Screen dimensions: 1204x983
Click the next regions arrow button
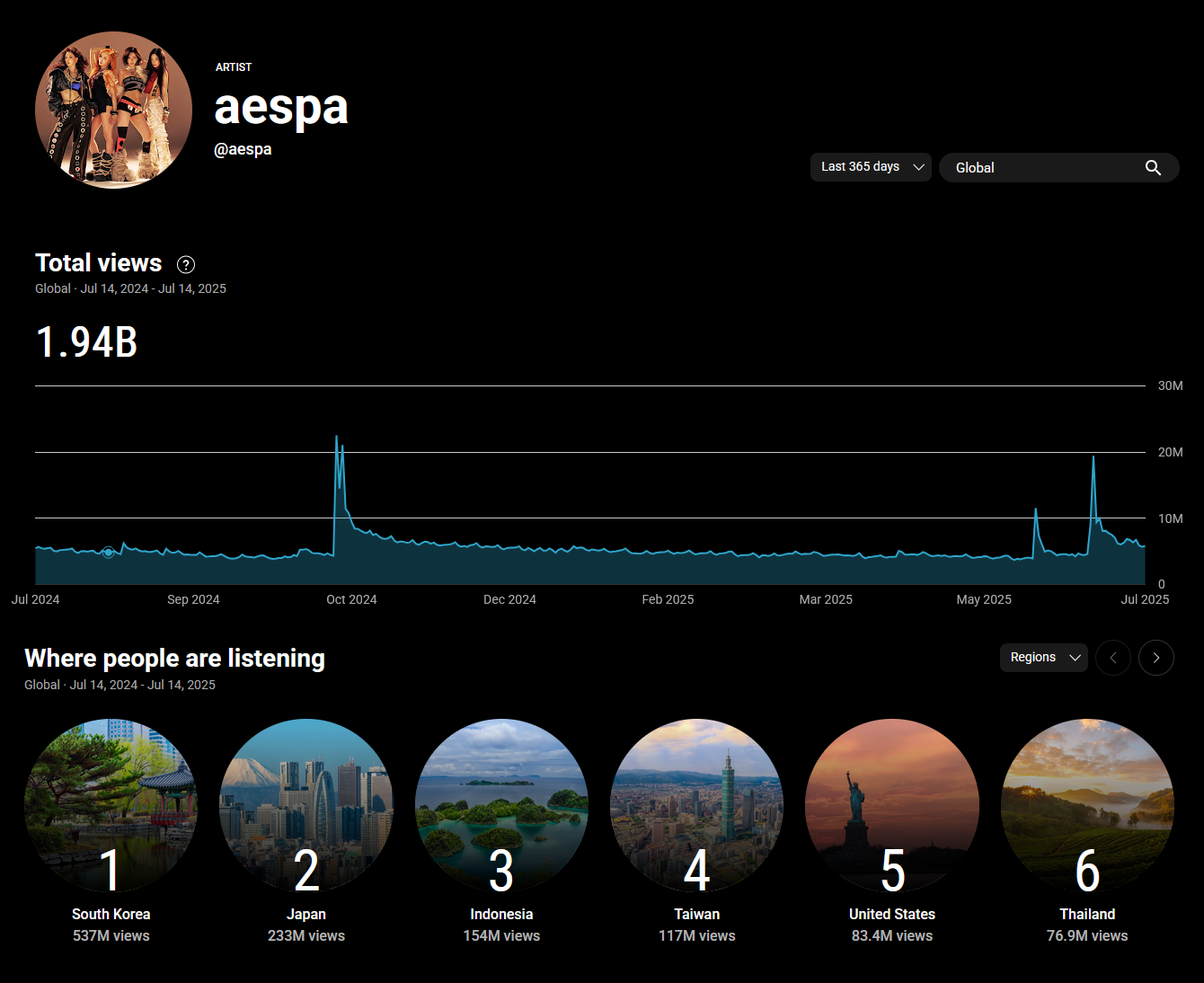(1156, 658)
